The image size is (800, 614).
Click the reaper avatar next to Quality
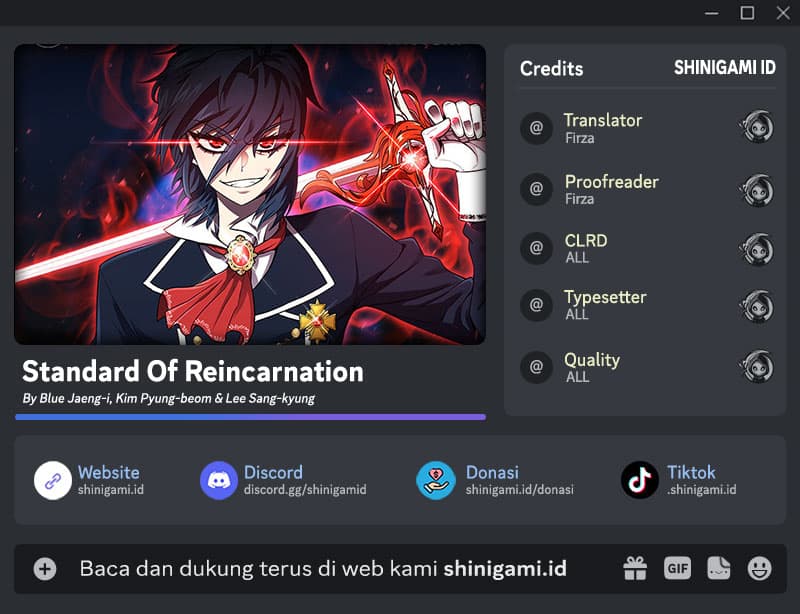tap(757, 366)
